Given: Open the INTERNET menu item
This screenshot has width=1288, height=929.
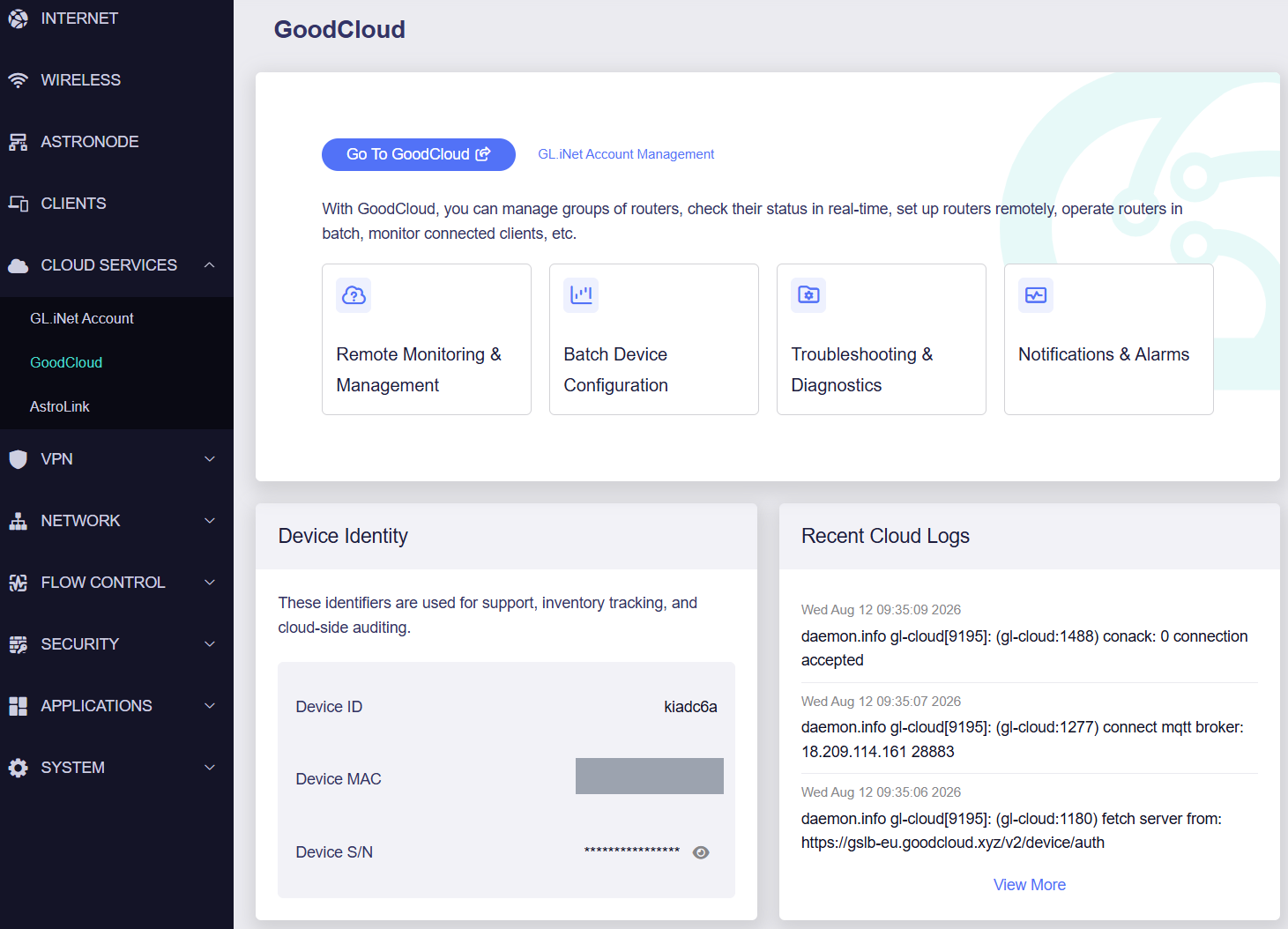Looking at the screenshot, I should coord(116,19).
